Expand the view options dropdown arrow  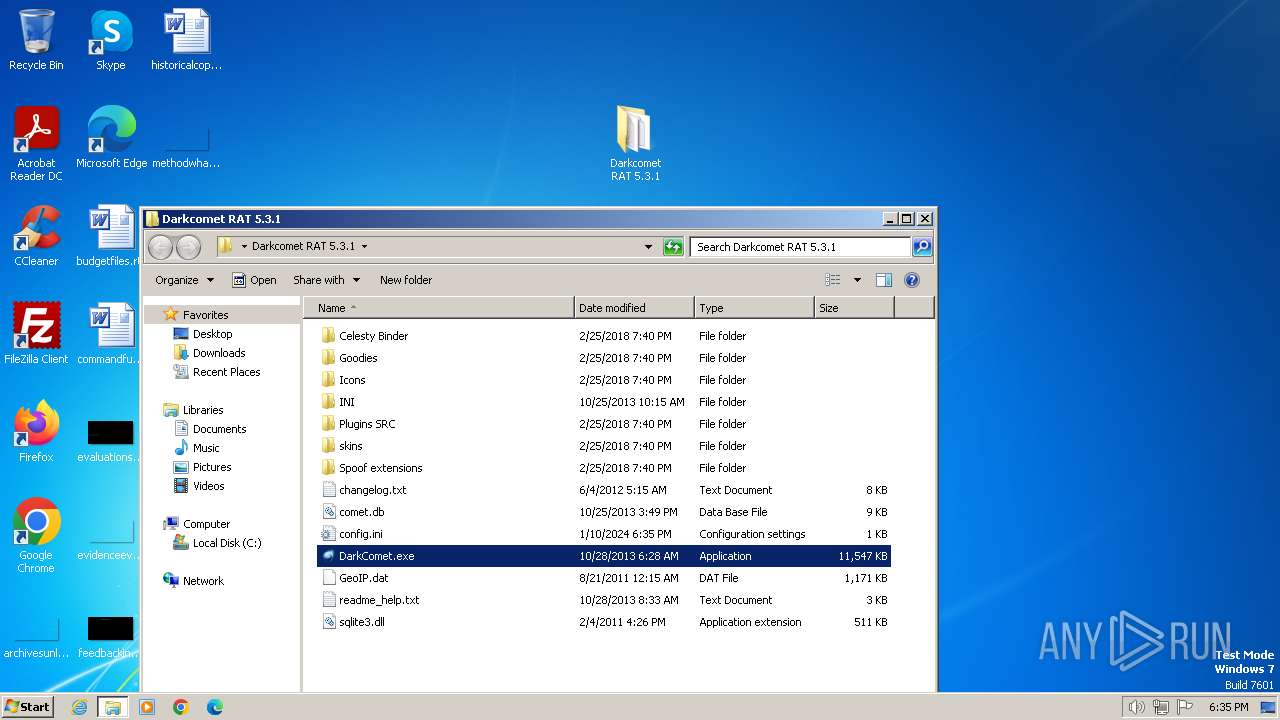[857, 280]
